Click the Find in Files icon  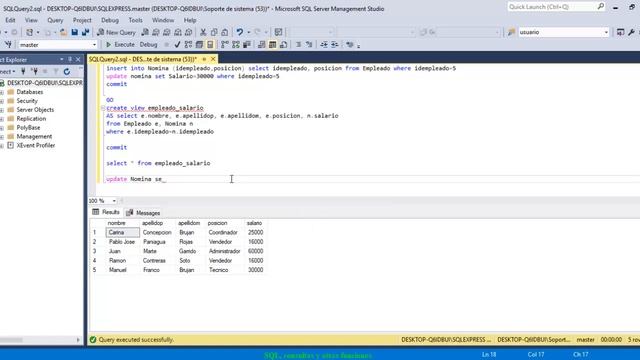click(511, 32)
